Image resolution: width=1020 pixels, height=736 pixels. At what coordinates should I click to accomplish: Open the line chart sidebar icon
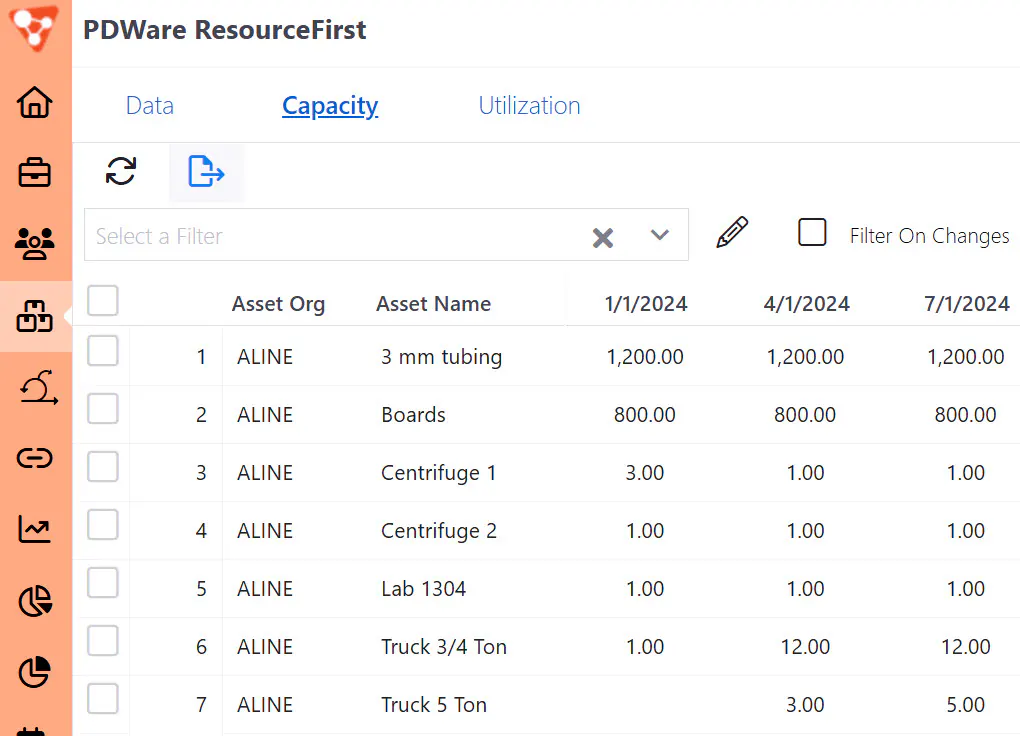point(35,529)
